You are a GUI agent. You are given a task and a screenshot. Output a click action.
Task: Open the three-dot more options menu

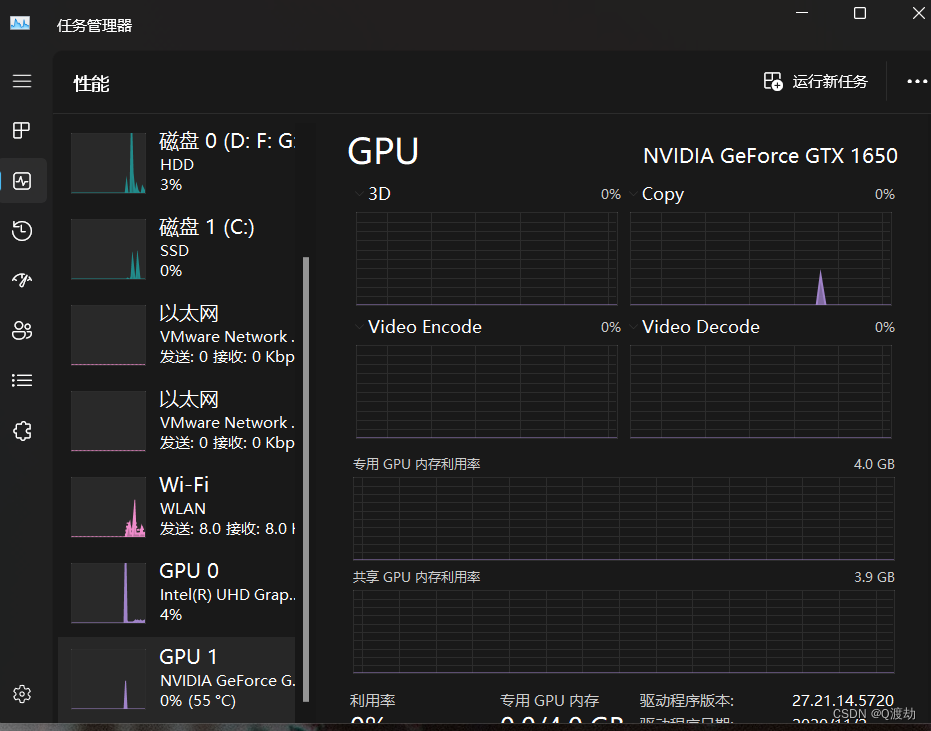[x=916, y=82]
